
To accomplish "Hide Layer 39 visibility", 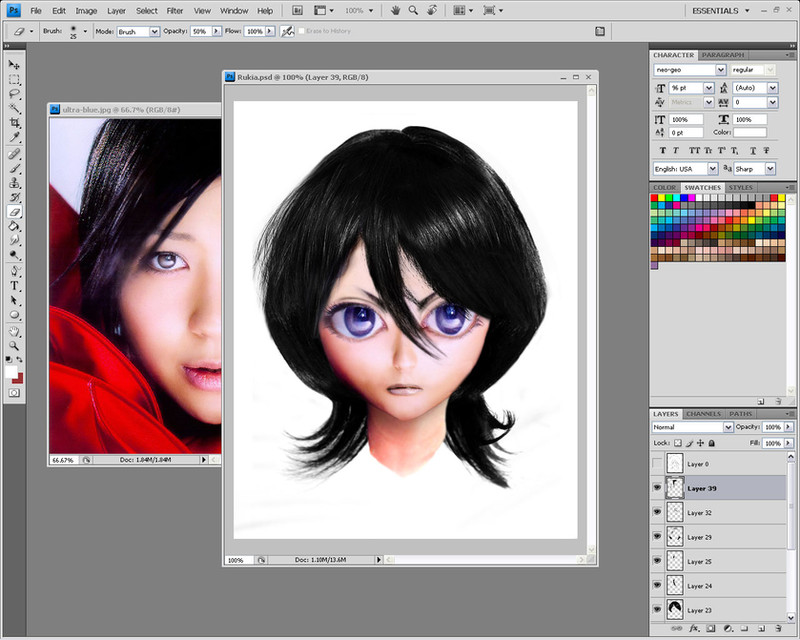I will [x=657, y=488].
